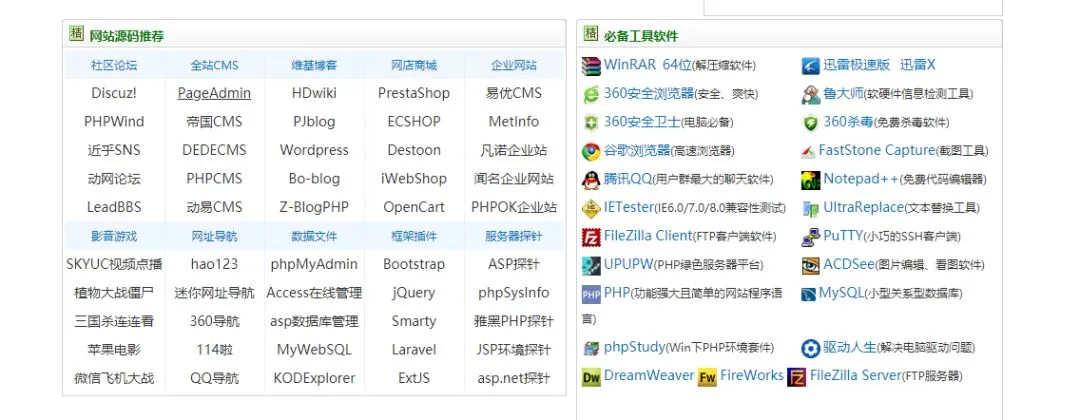Image resolution: width=1080 pixels, height=420 pixels.
Task: Open the PageAdmin link
Action: coord(214,93)
